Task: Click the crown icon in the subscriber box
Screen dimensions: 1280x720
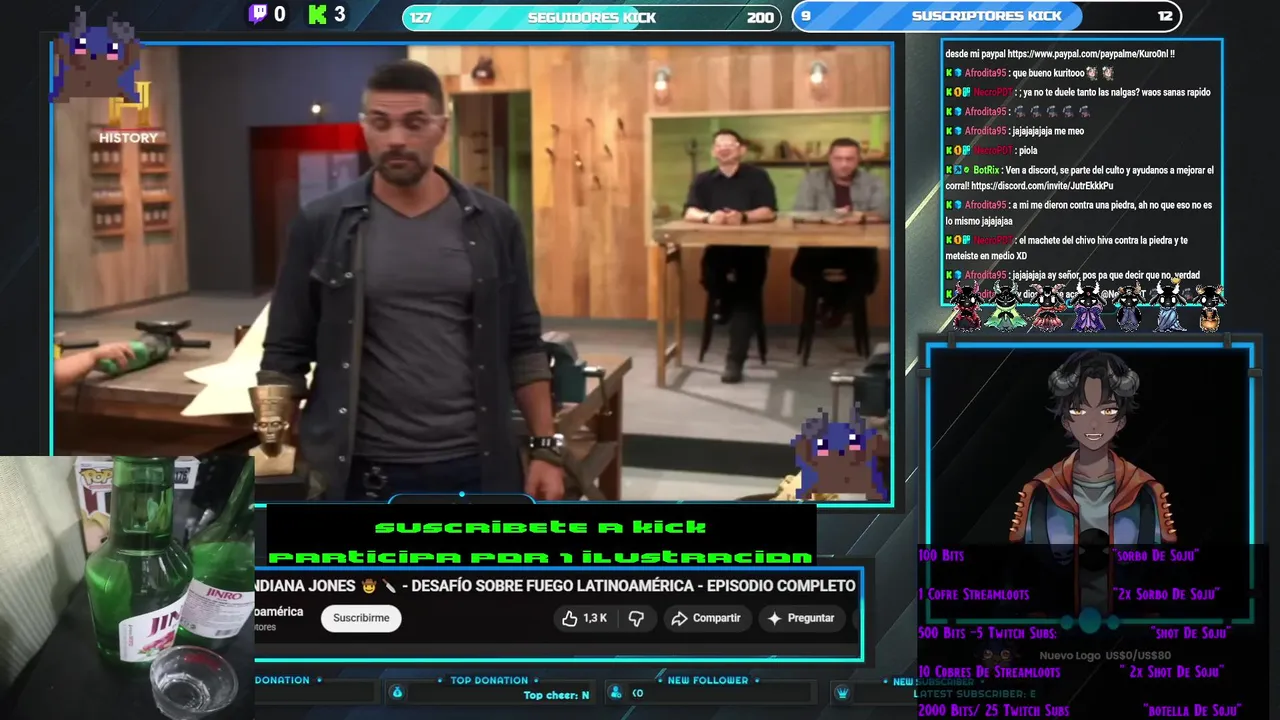Action: (x=843, y=693)
